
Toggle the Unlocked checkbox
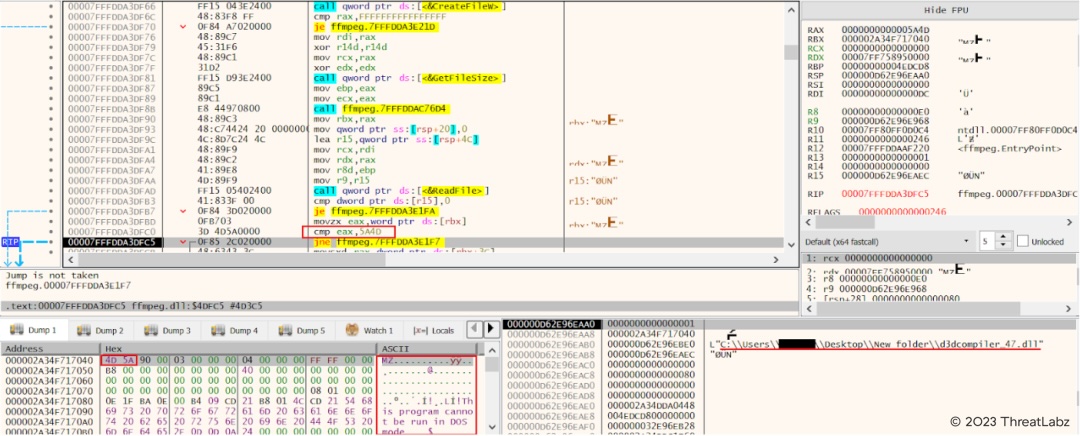tap(1022, 242)
